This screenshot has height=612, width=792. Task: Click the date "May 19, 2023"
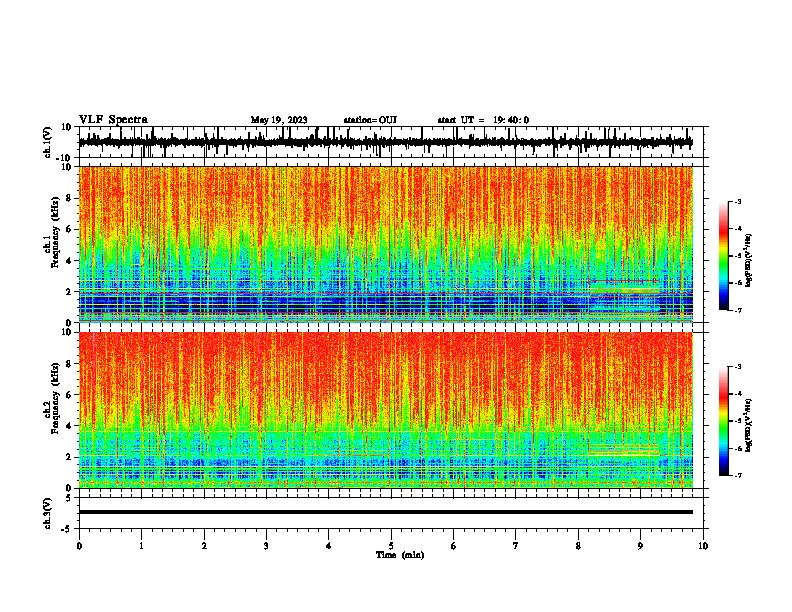coord(279,120)
